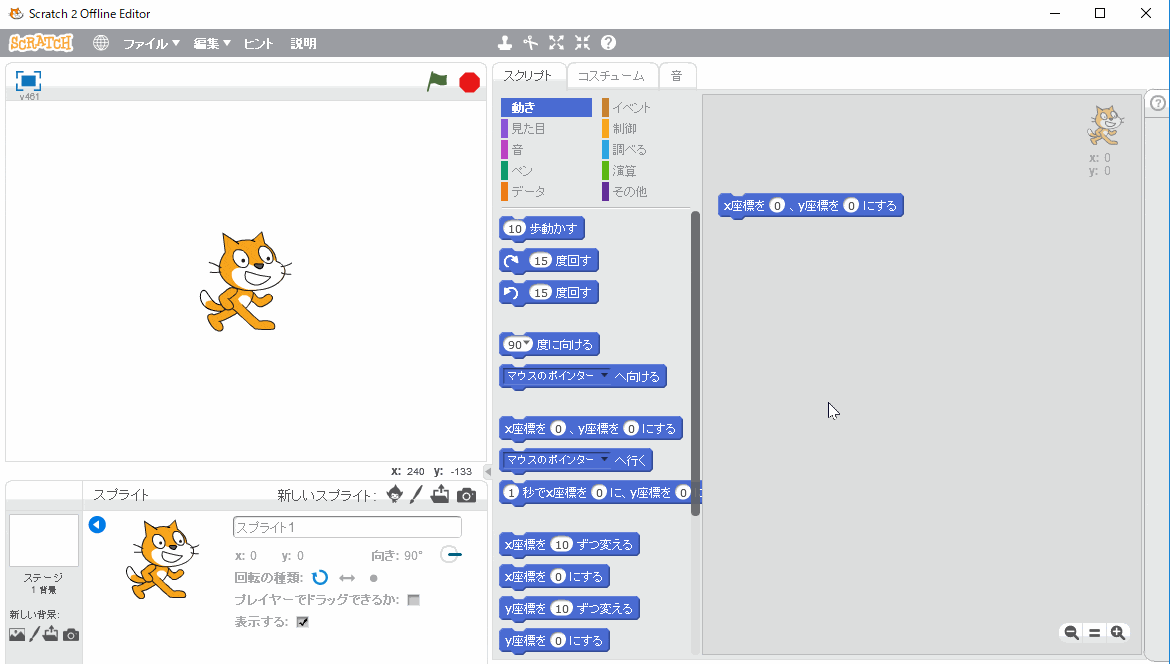This screenshot has height=664, width=1170.
Task: Select all-around rotation style
Action: [319, 577]
